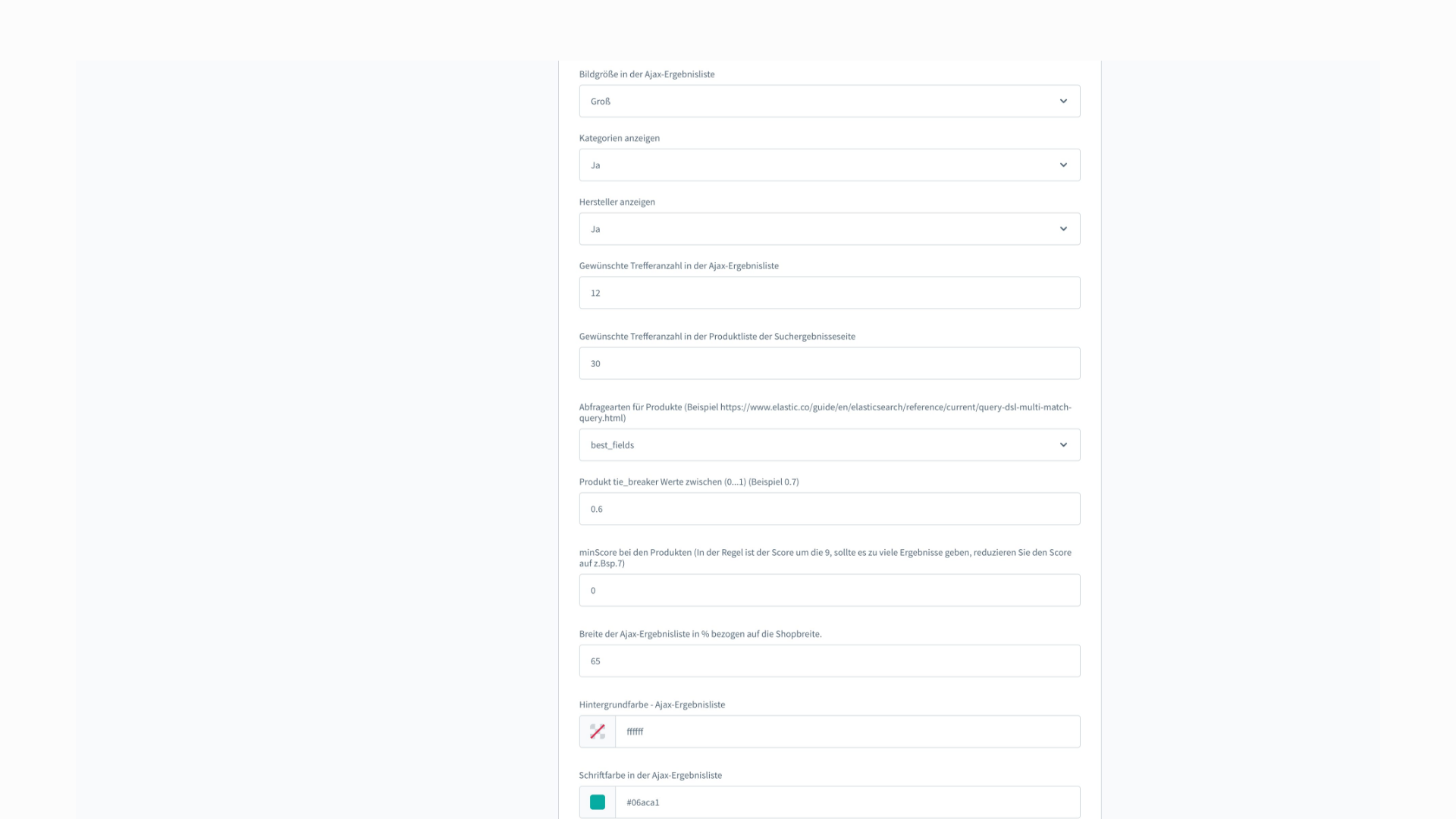Click 'Breite der Ajax-Ergebnisliste' label text
This screenshot has height=819, width=1456.
tap(699, 634)
